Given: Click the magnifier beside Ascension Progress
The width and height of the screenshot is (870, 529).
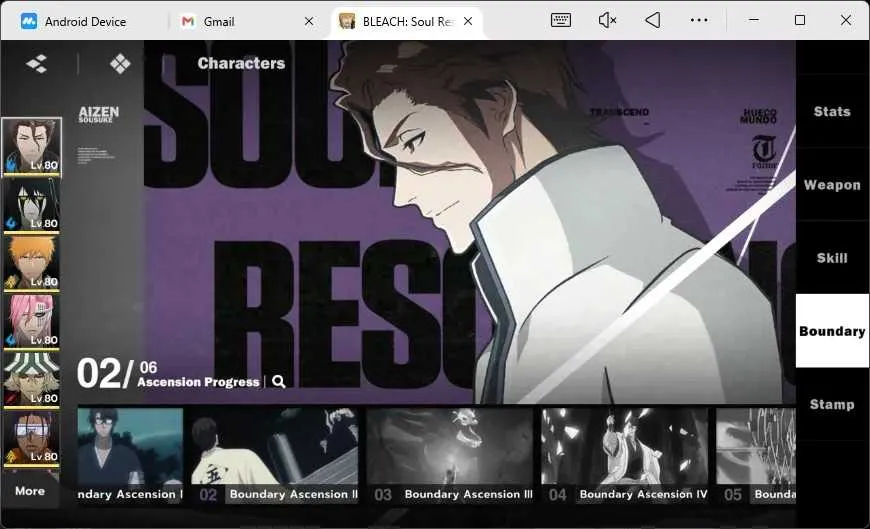Looking at the screenshot, I should point(279,381).
